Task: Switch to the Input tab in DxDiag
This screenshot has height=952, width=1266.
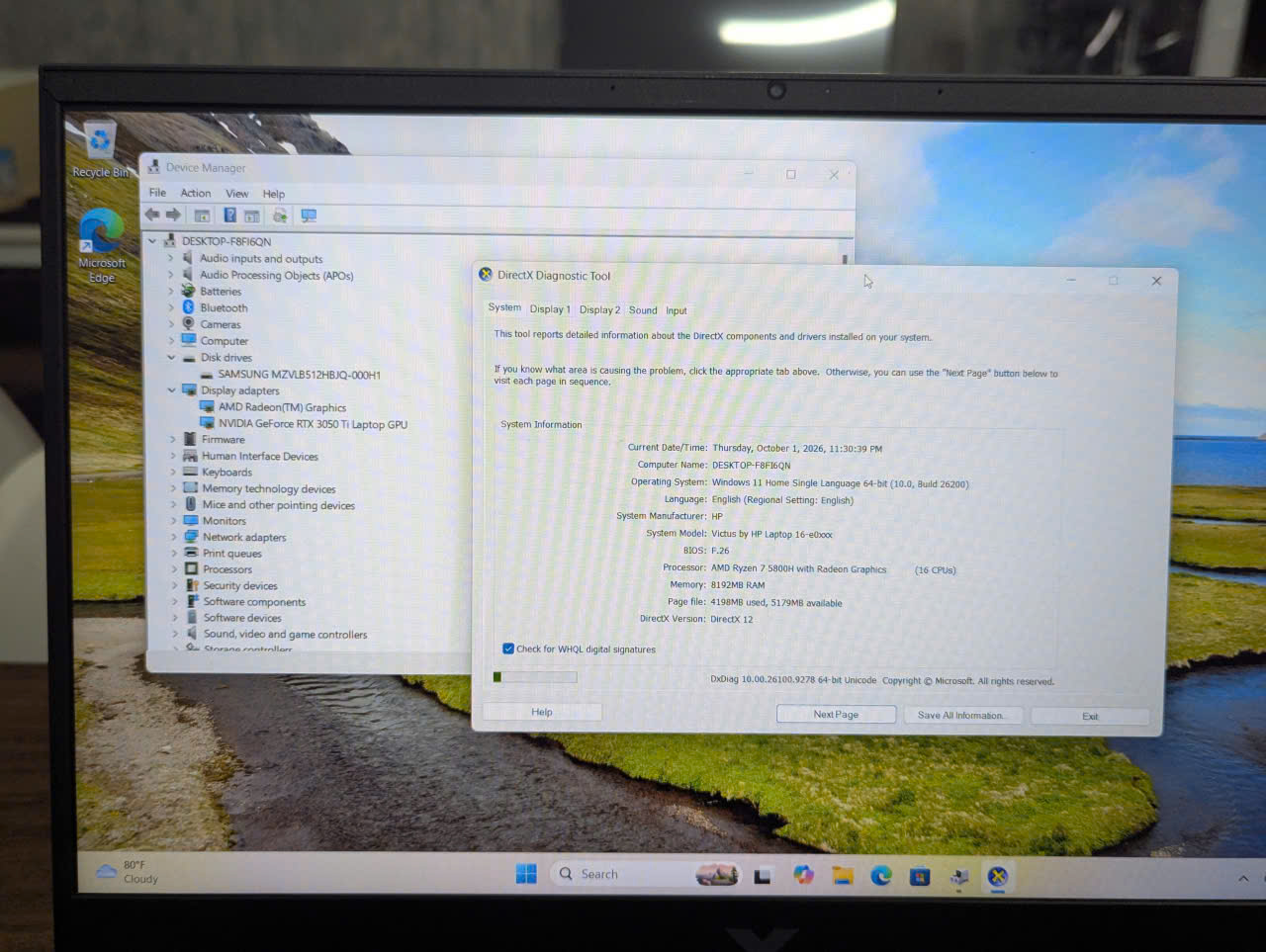Action: [x=677, y=310]
